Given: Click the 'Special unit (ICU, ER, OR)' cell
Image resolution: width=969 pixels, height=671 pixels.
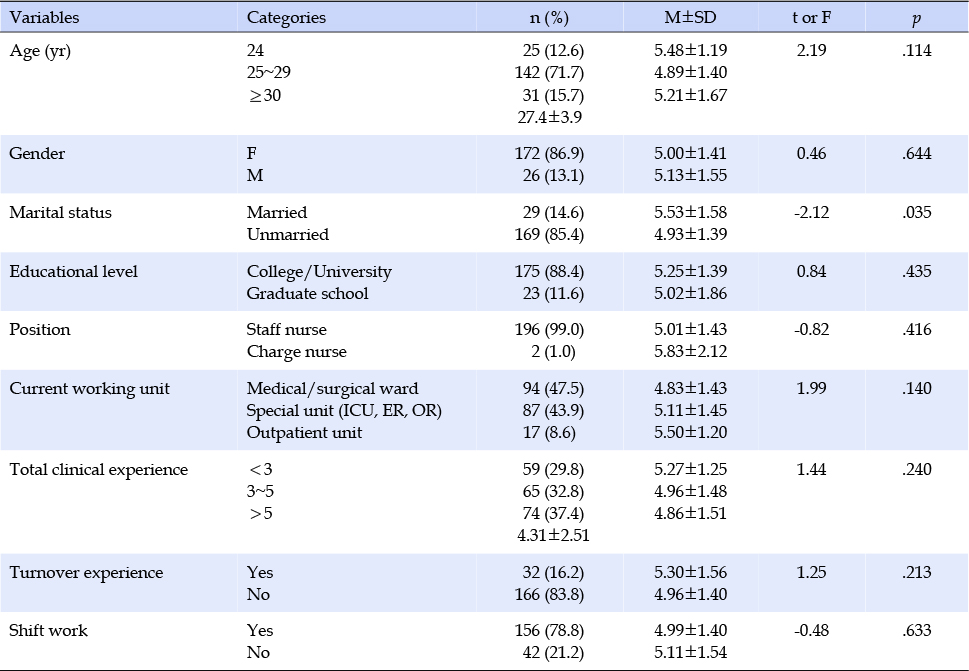Looking at the screenshot, I should pyautogui.click(x=344, y=410).
